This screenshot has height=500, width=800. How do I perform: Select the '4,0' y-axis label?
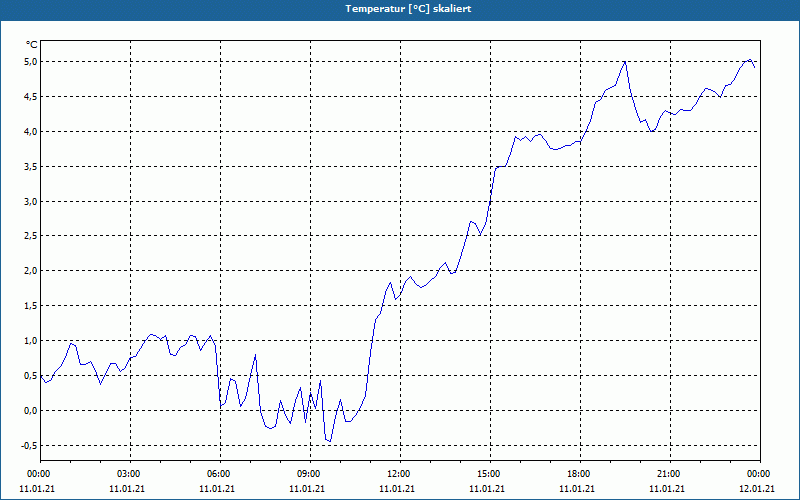[x=32, y=132]
